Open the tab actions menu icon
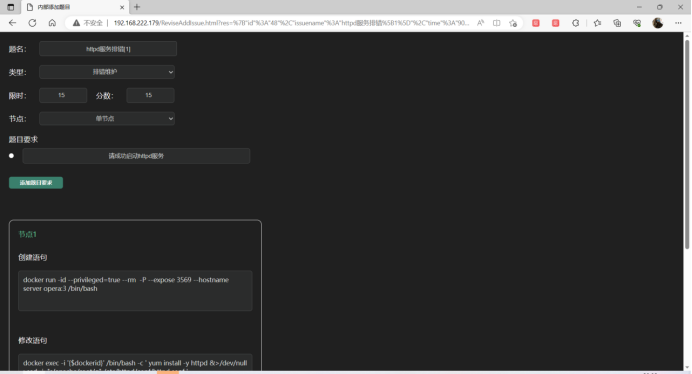The width and height of the screenshot is (692, 374). (11, 7)
